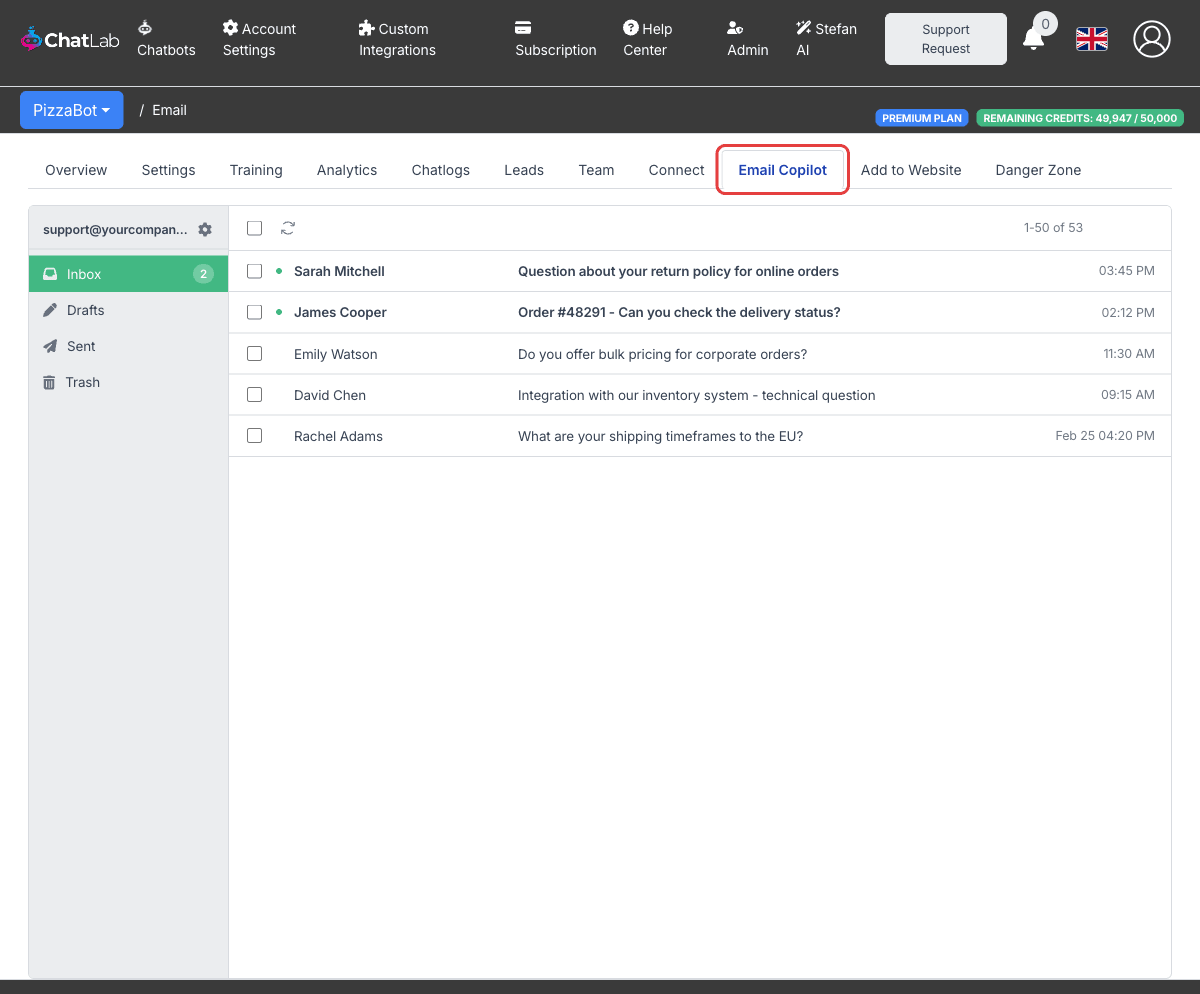The height and width of the screenshot is (994, 1200).
Task: Open mailbox settings gear icon
Action: pos(205,229)
